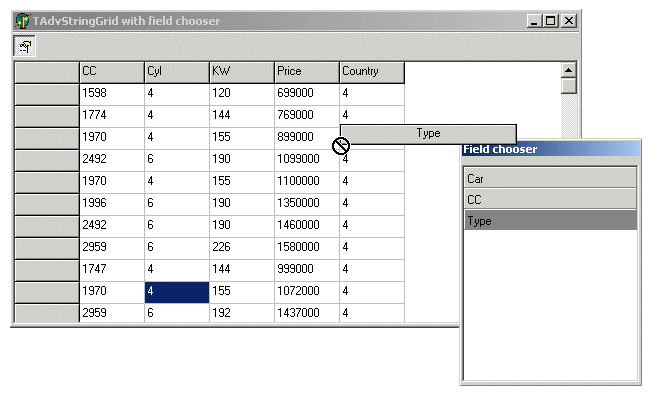
Task: Select KW cell 155 in 1100000 row
Action: (x=242, y=182)
